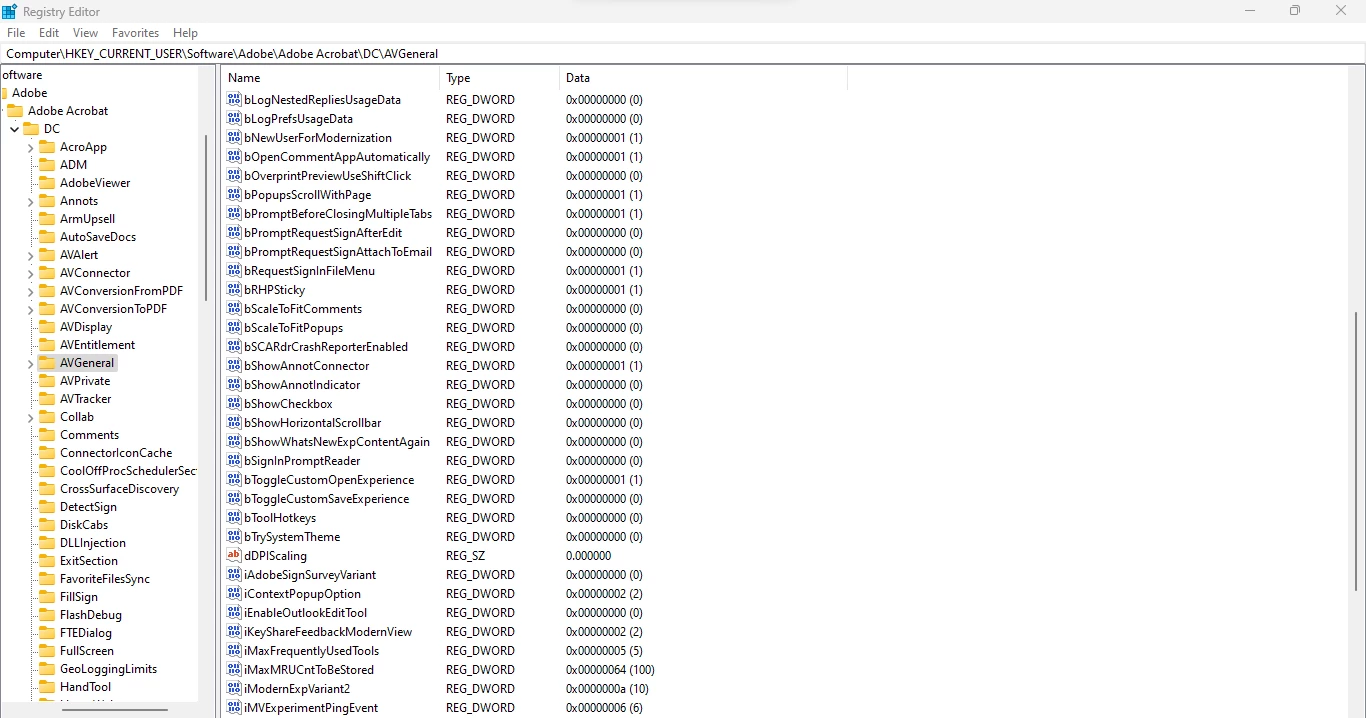Select the bPromptBeforeClosingMultipleTabs value
Screen dimensions: 1366x718
pyautogui.click(x=338, y=214)
